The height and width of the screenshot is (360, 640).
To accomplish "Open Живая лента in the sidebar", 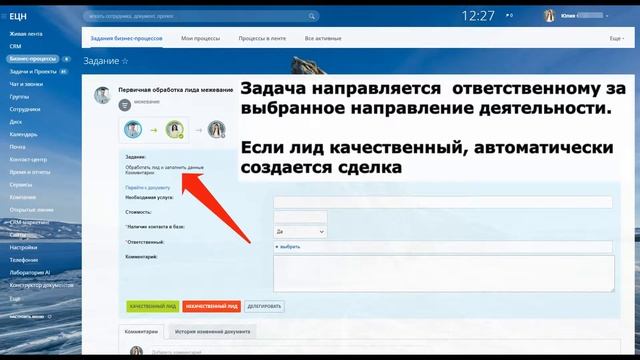I will pos(26,34).
